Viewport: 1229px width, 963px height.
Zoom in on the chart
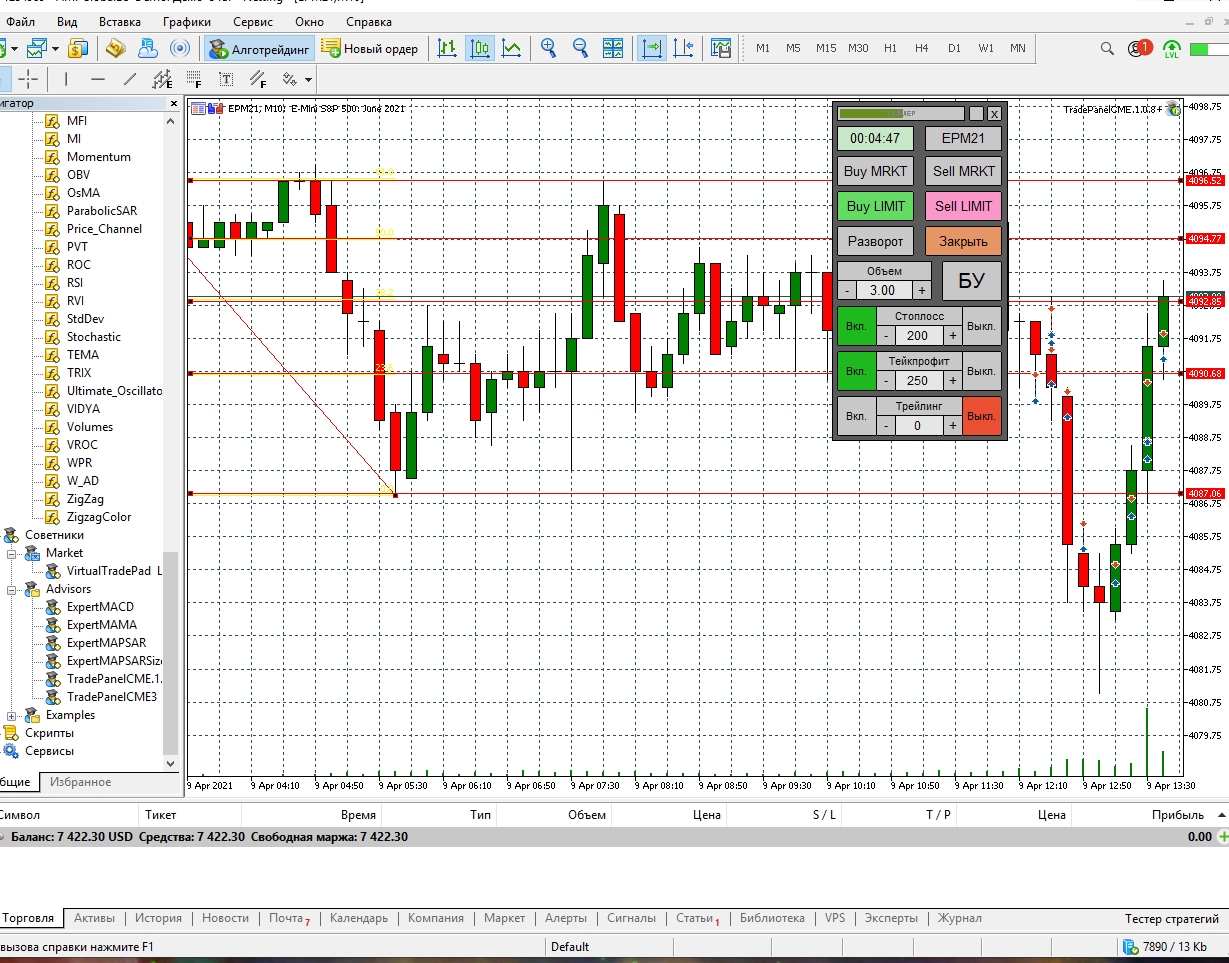548,48
